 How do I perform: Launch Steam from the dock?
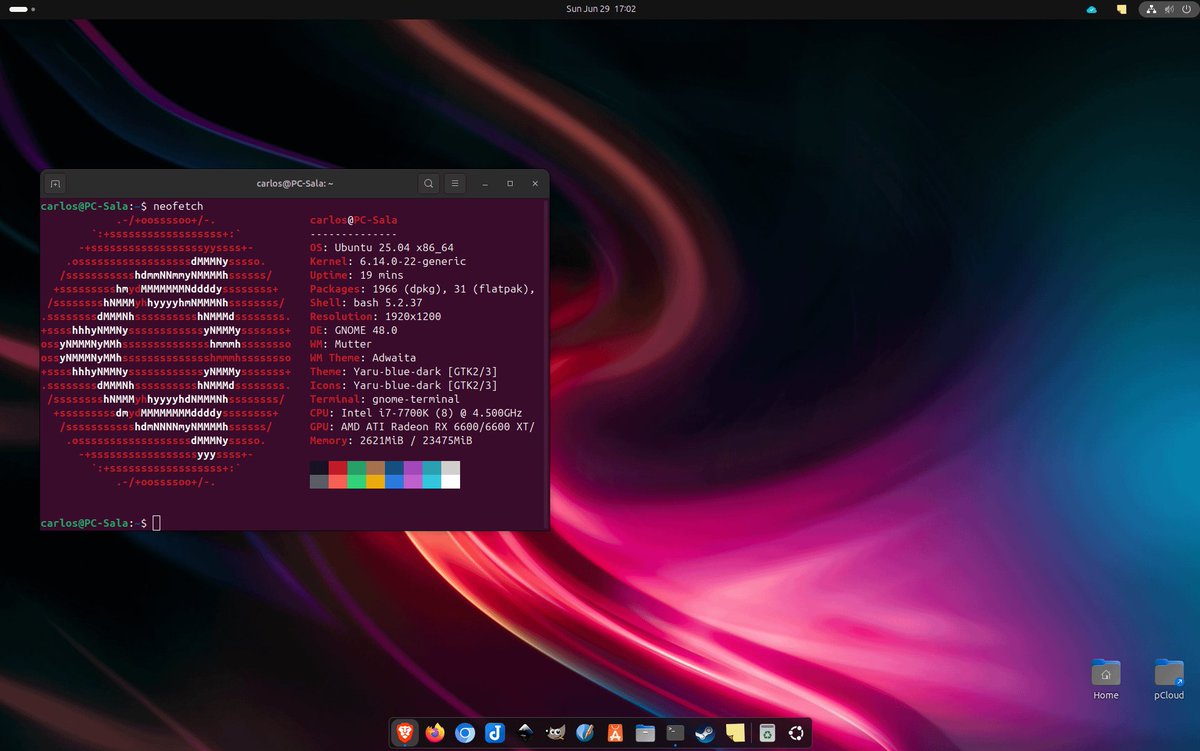point(706,733)
